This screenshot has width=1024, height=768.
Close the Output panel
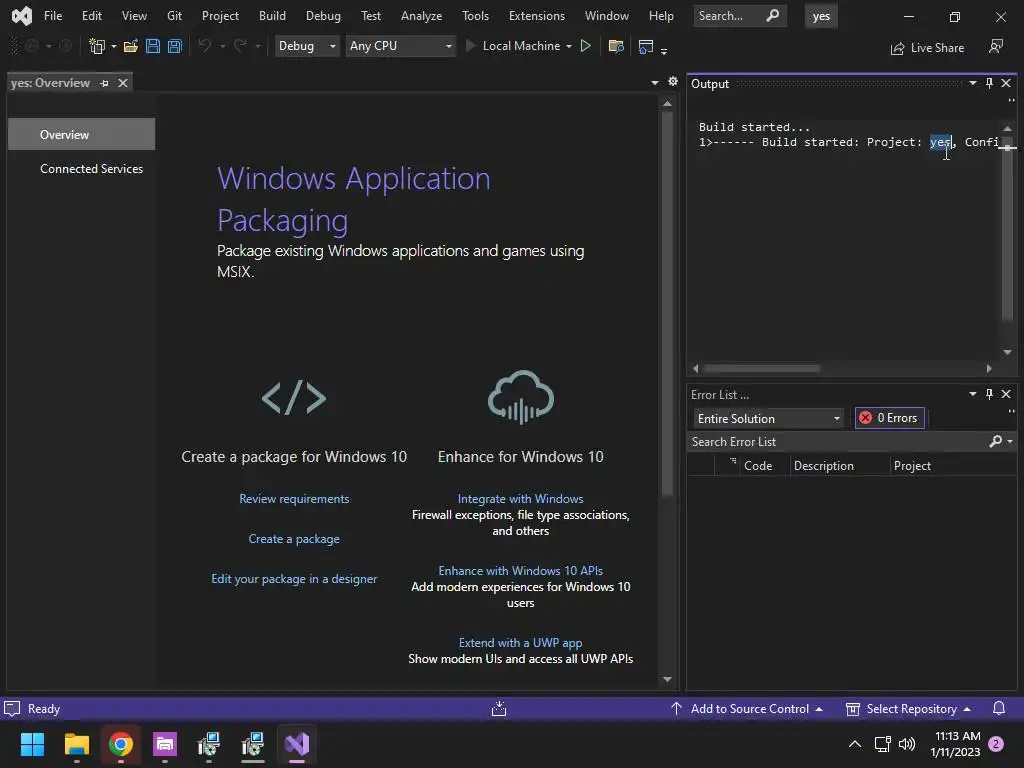1006,83
